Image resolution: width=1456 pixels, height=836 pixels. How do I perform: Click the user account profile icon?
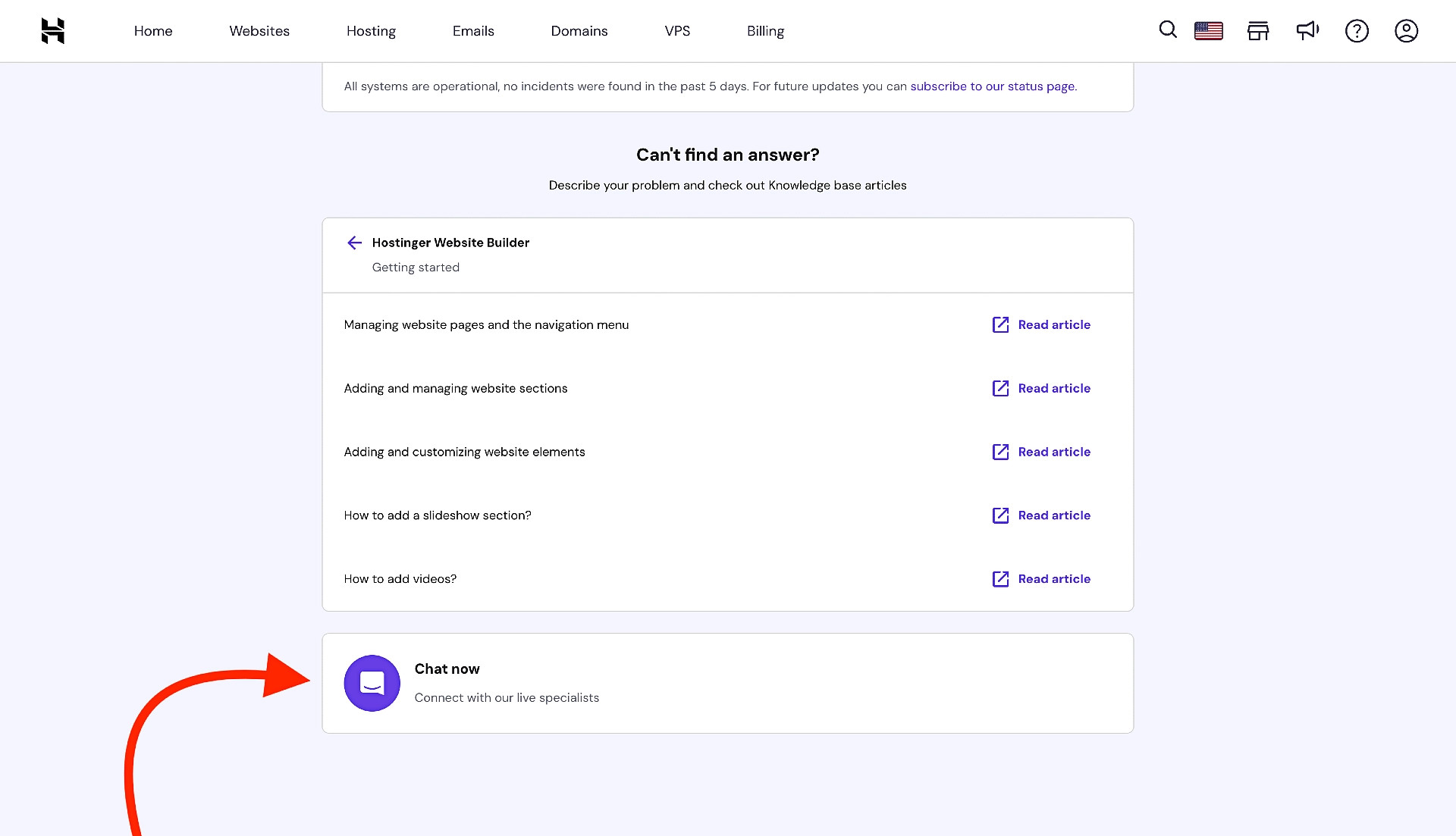1406,31
